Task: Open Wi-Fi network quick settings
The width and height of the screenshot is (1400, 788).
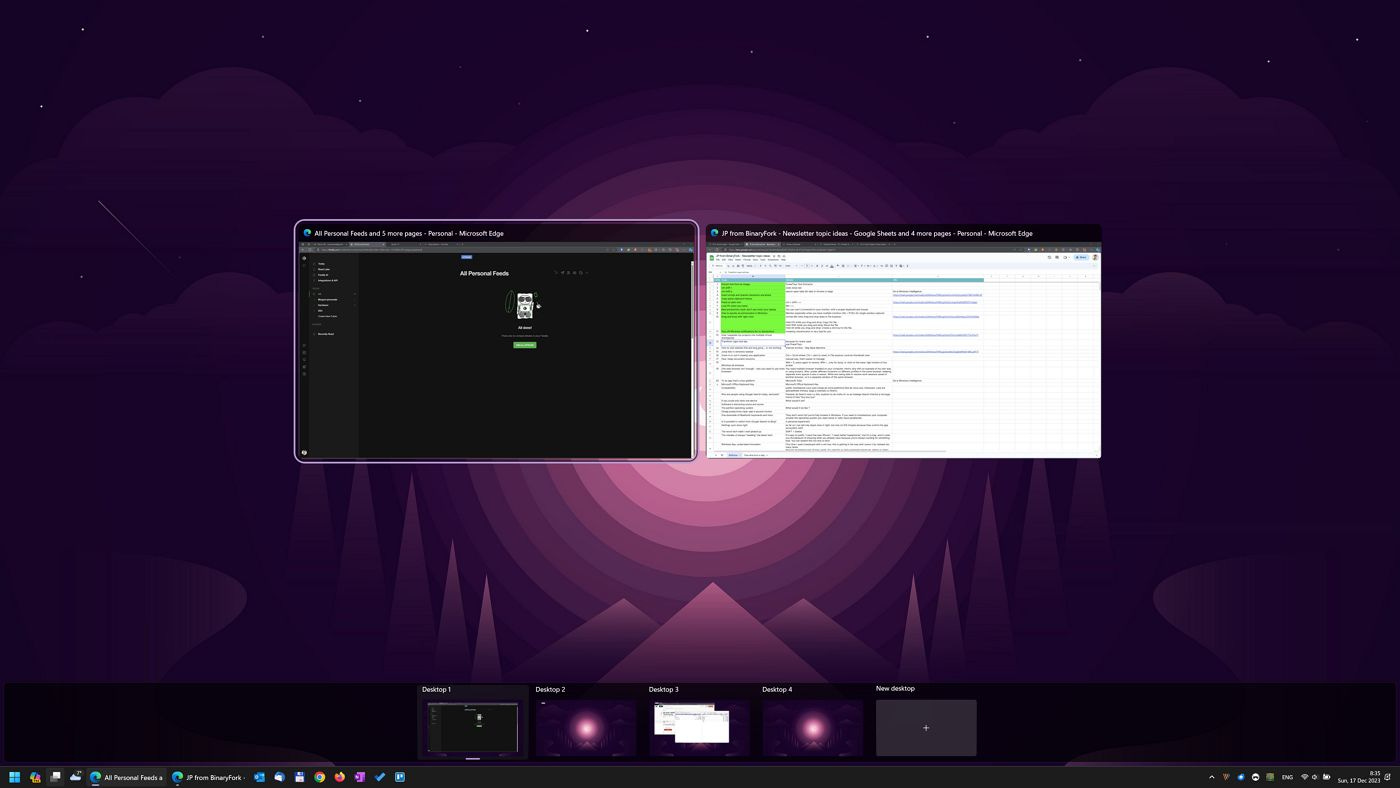Action: pos(1304,777)
